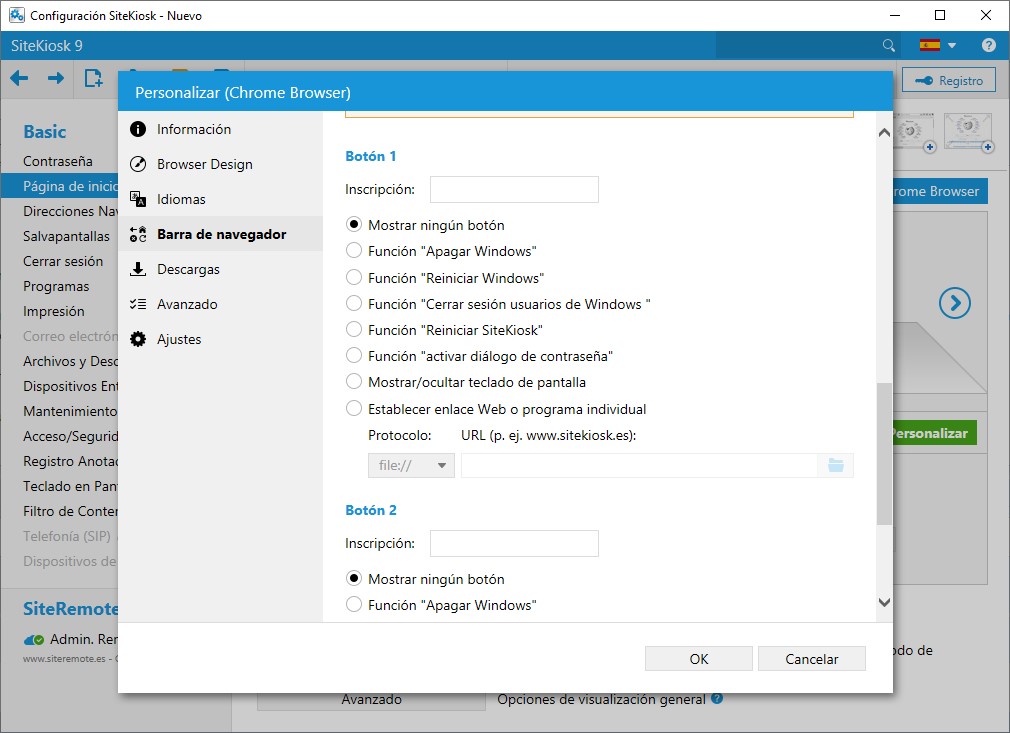Select Mostrar/ocultar teclado de pantalla option
This screenshot has width=1010, height=733.
pos(353,382)
